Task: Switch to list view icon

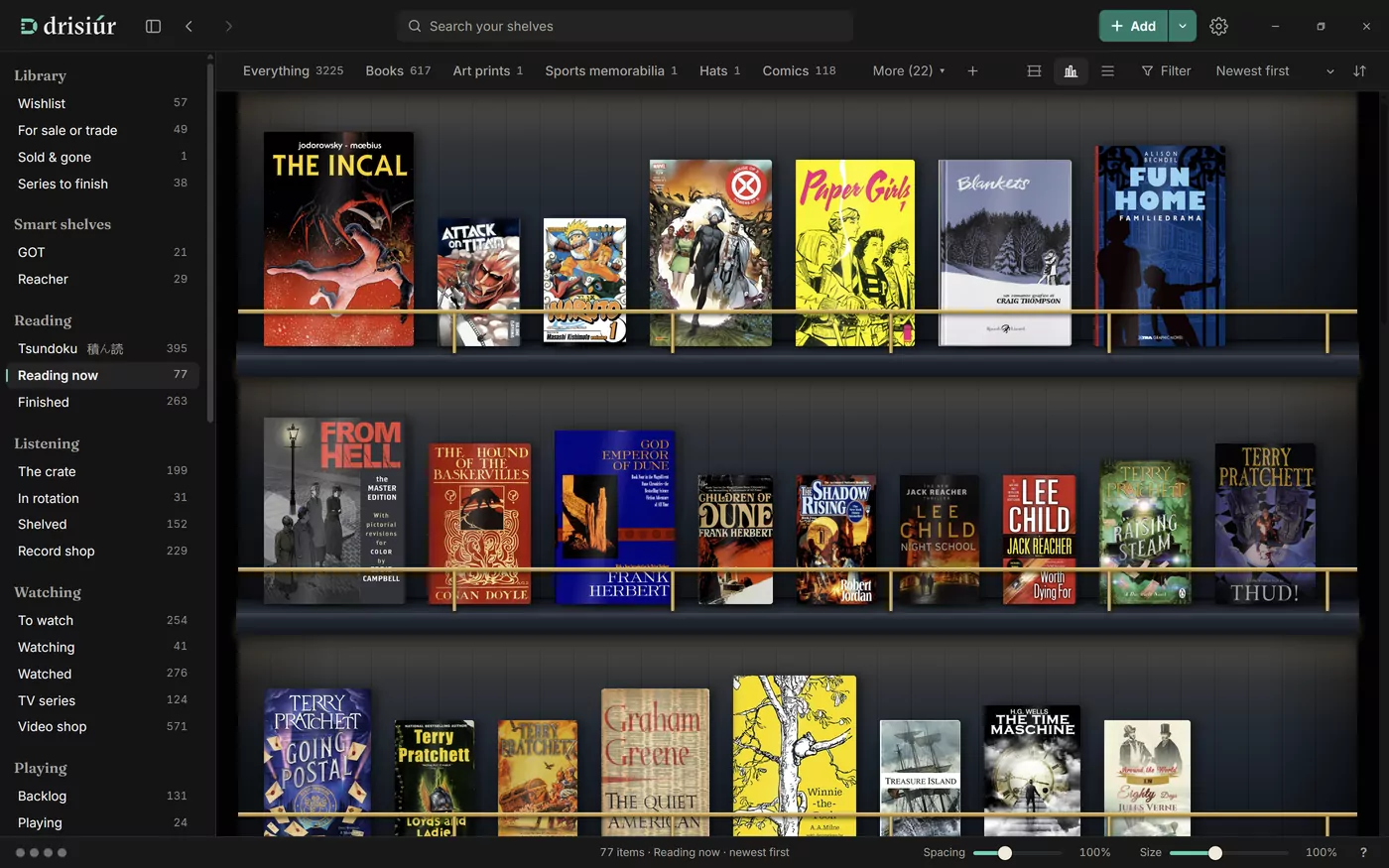Action: 1107,71
